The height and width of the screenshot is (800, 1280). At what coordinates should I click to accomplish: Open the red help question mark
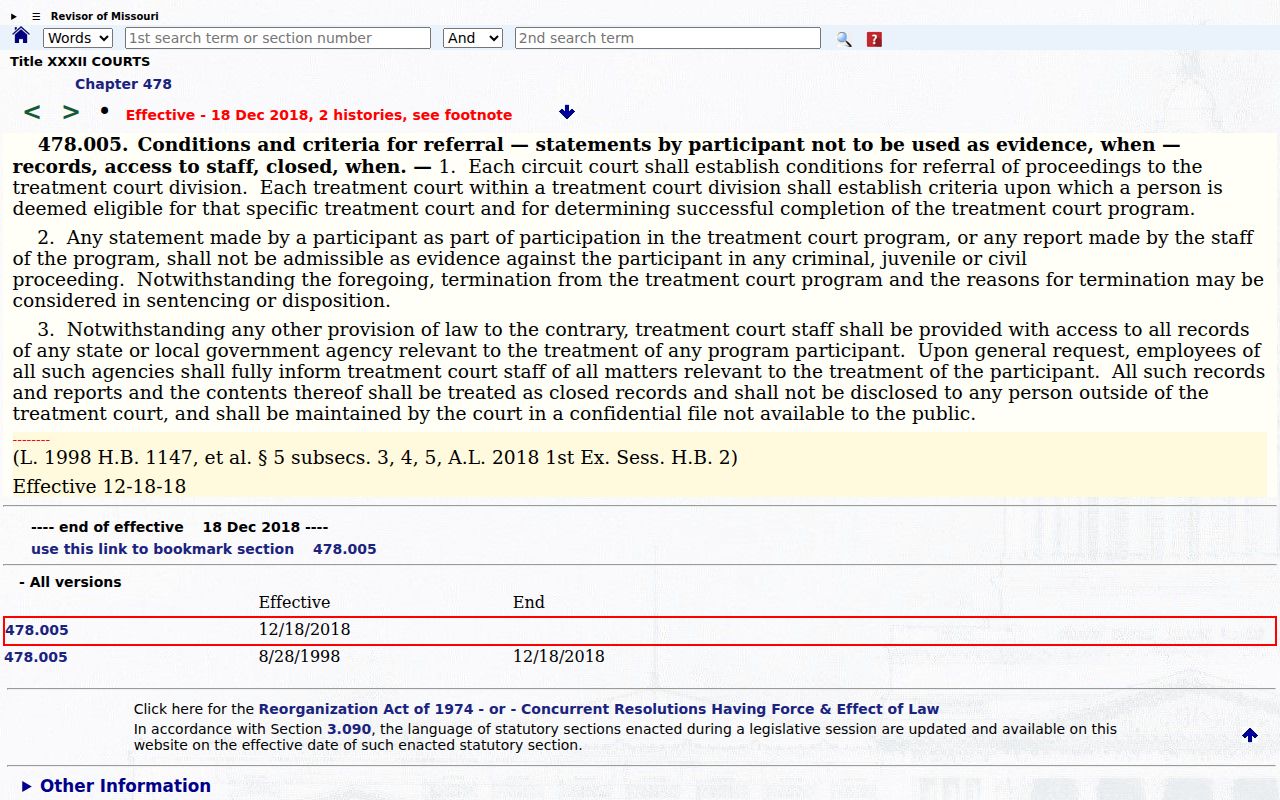pos(874,39)
